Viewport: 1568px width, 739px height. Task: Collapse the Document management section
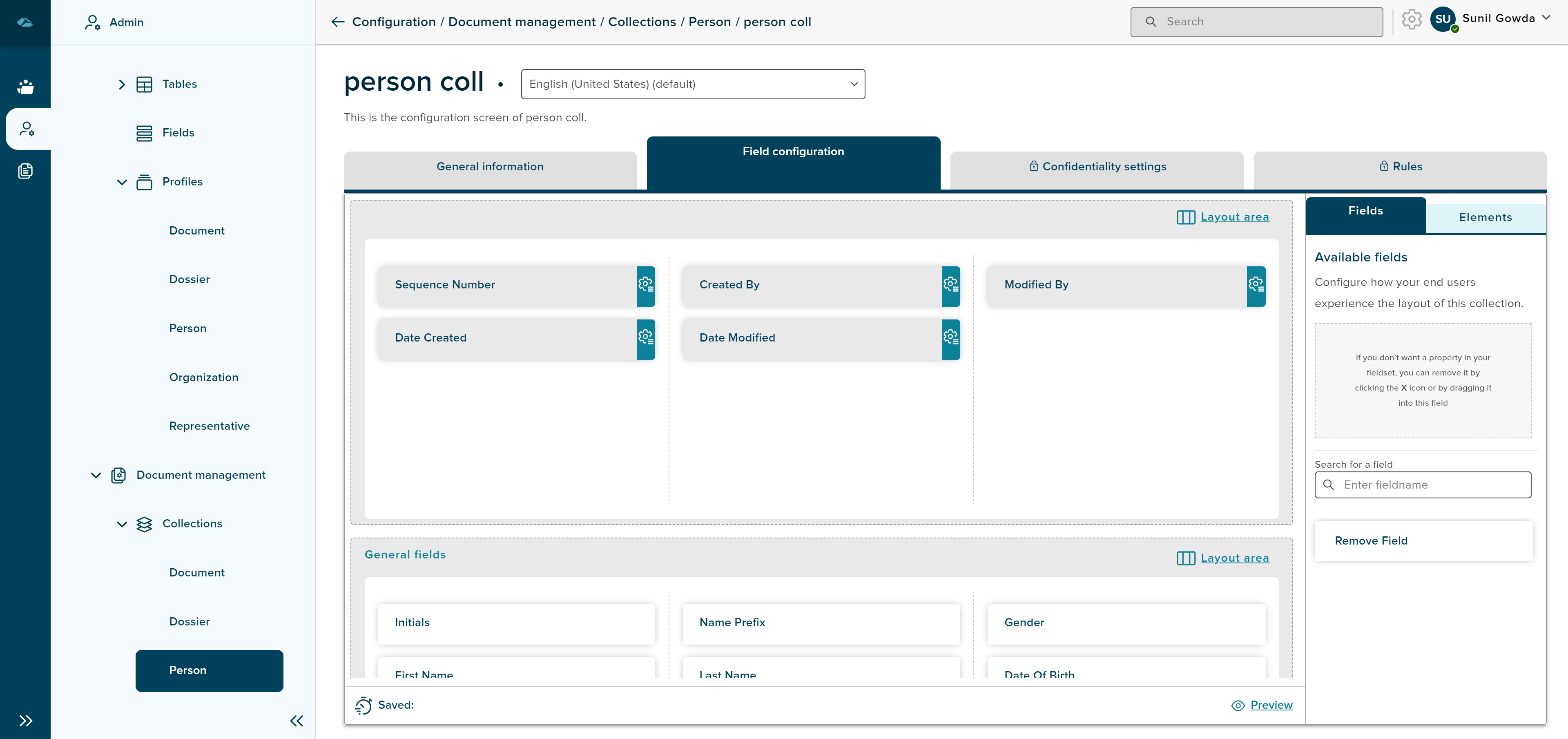(x=96, y=476)
